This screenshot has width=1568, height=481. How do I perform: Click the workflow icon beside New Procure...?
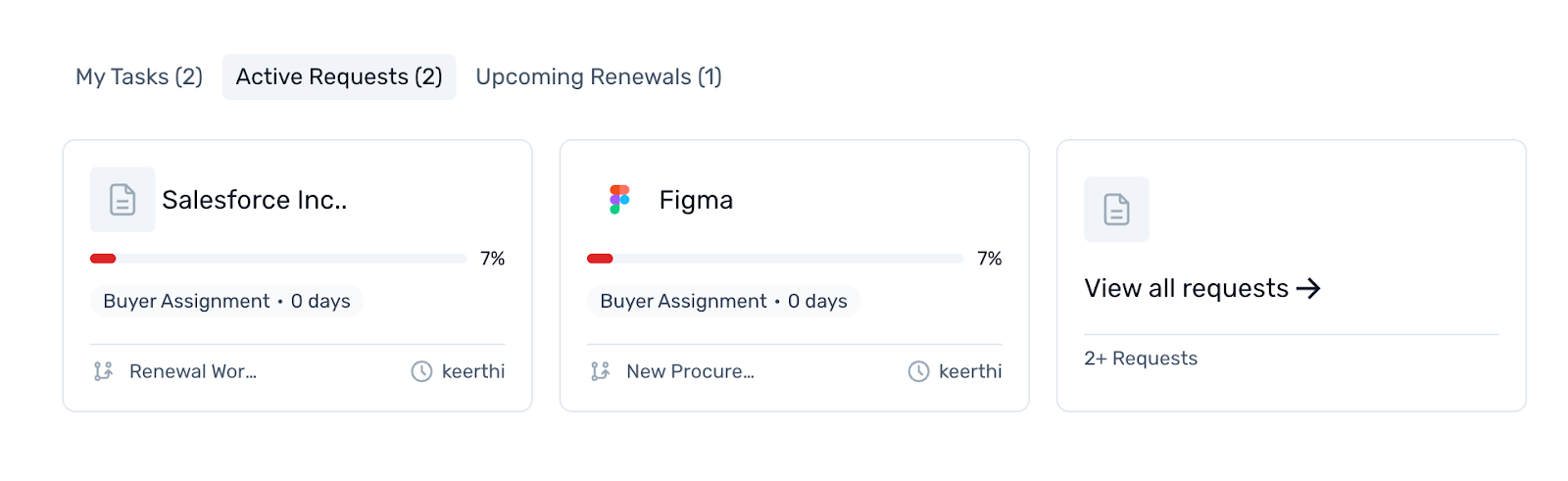[x=600, y=371]
